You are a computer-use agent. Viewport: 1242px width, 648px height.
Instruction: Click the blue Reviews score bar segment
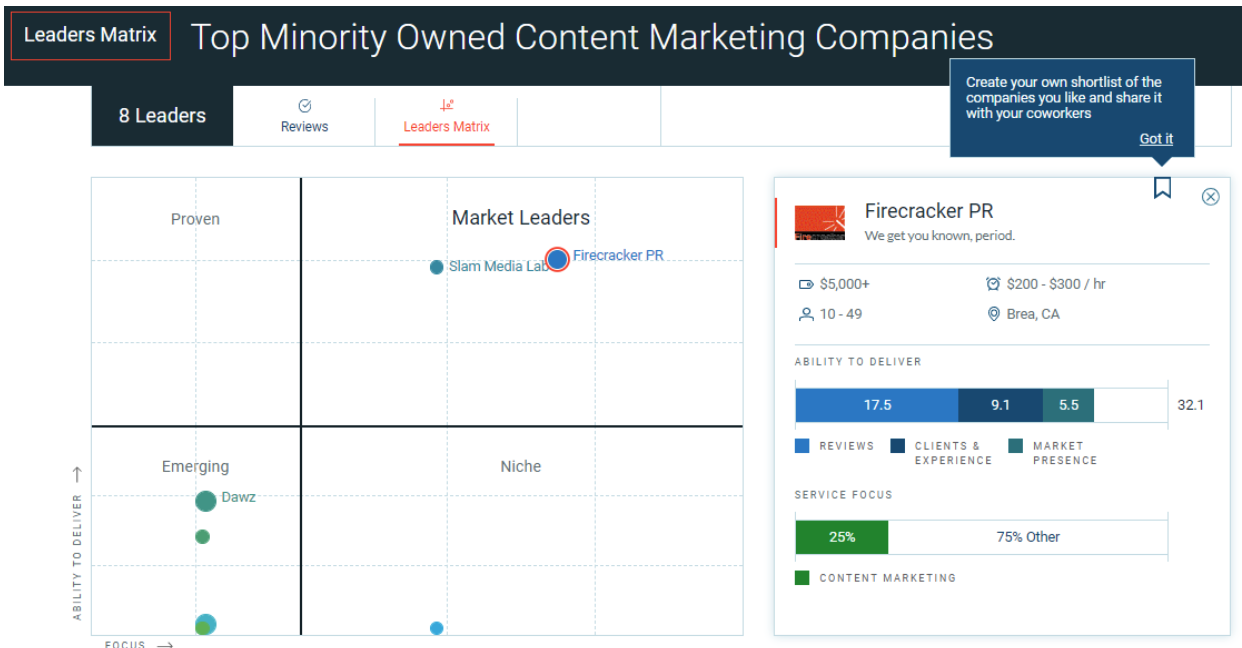[x=876, y=405]
